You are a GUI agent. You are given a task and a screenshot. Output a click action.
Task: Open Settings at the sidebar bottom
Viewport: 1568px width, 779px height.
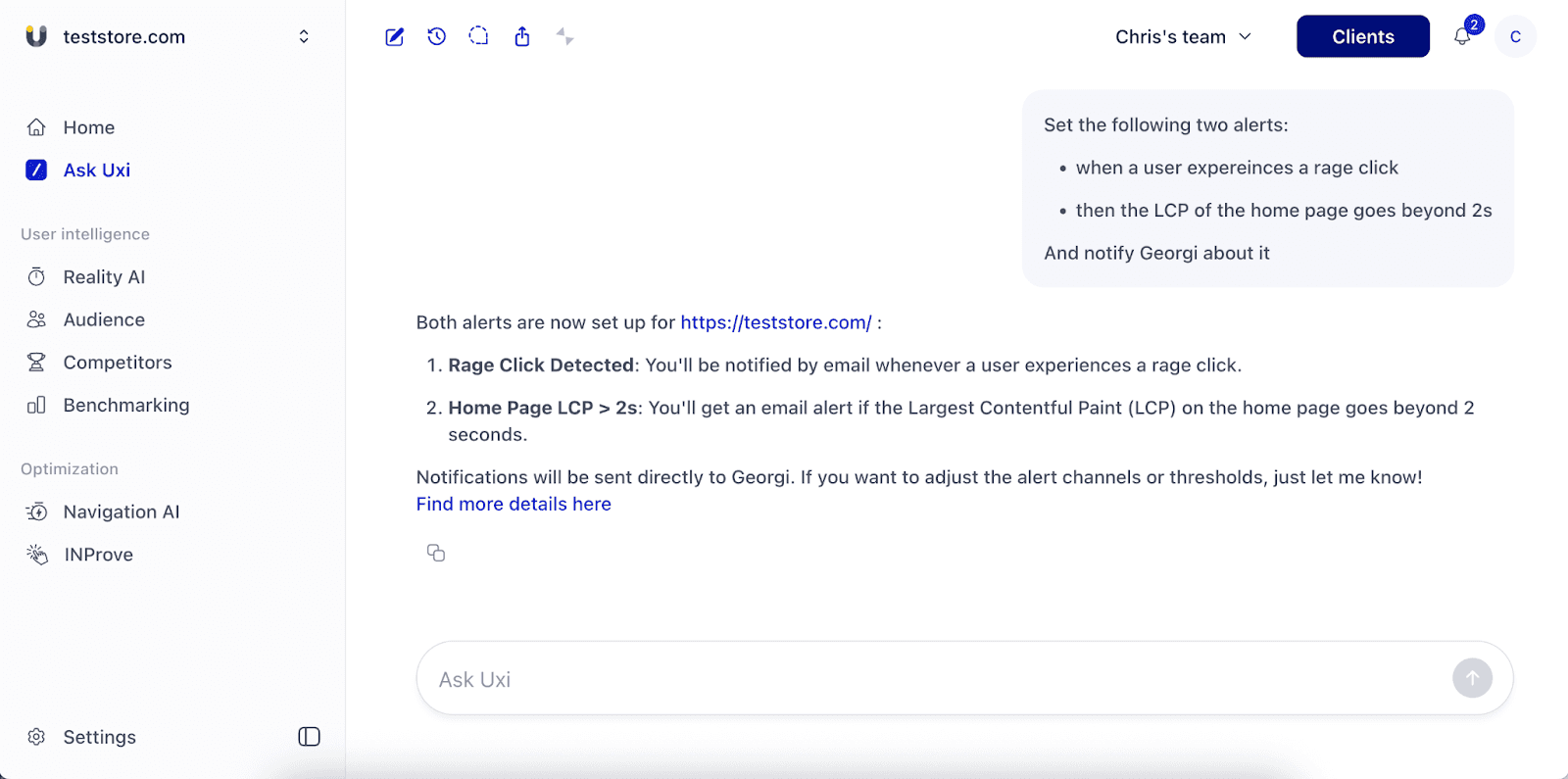(99, 737)
